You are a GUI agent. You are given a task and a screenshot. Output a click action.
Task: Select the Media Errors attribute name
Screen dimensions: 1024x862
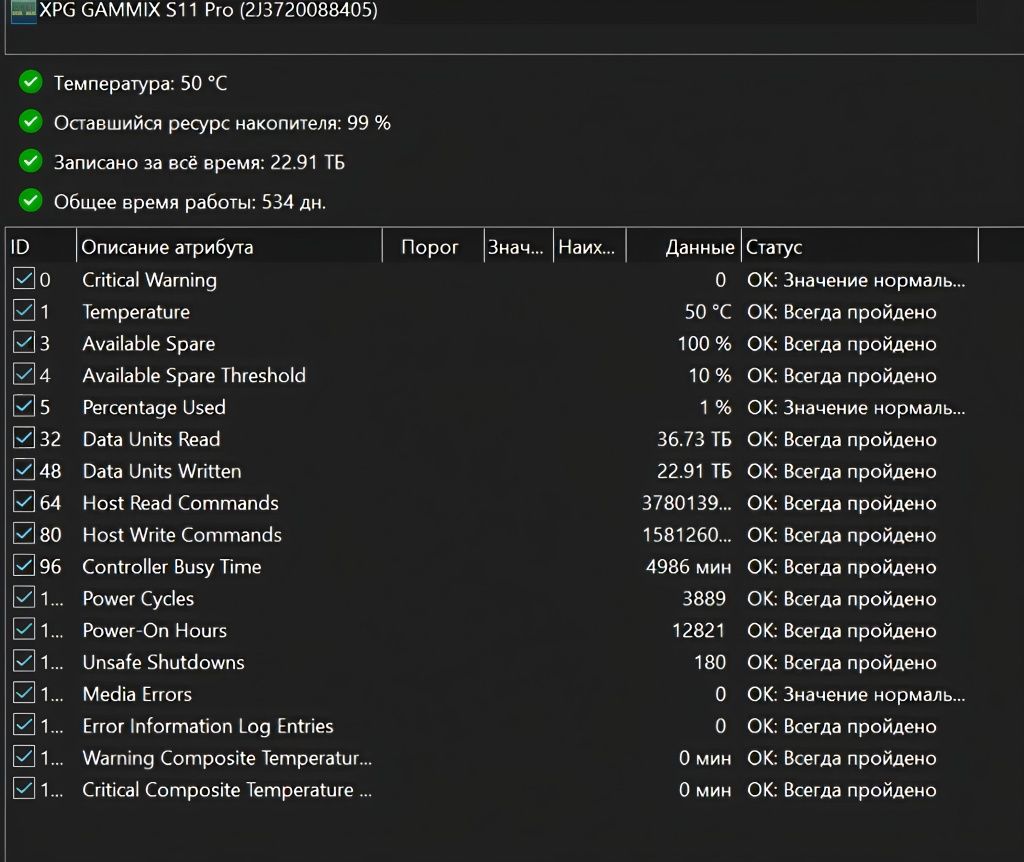[137, 694]
